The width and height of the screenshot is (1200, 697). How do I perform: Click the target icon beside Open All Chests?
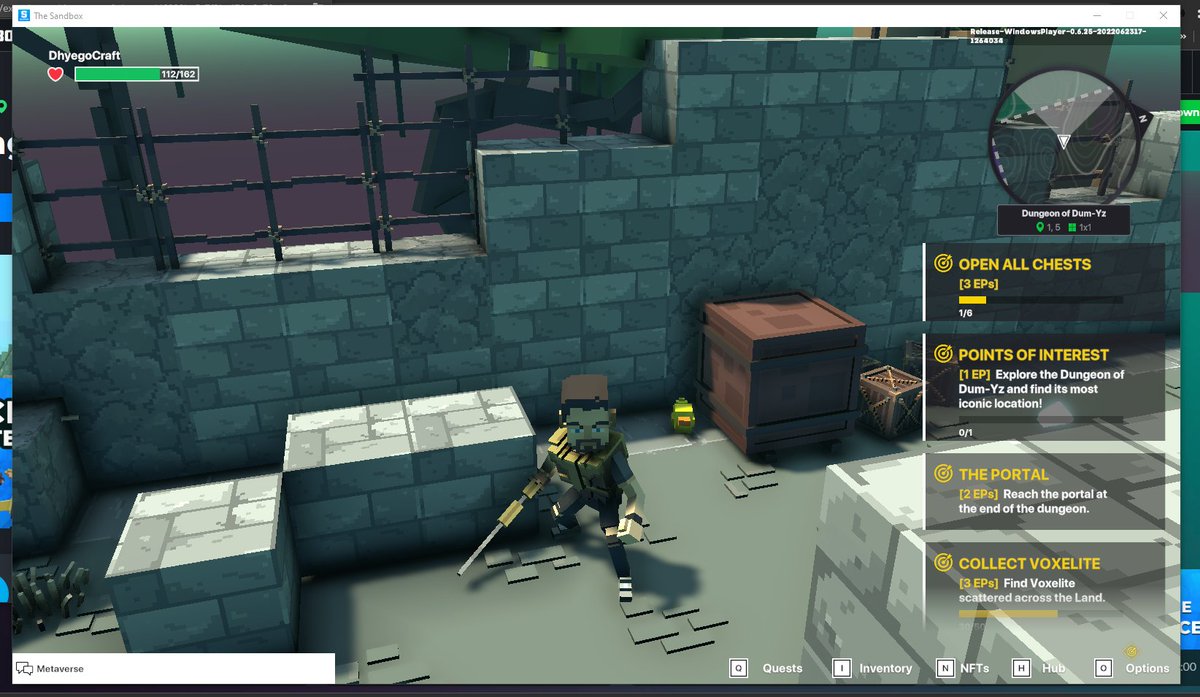pos(942,264)
